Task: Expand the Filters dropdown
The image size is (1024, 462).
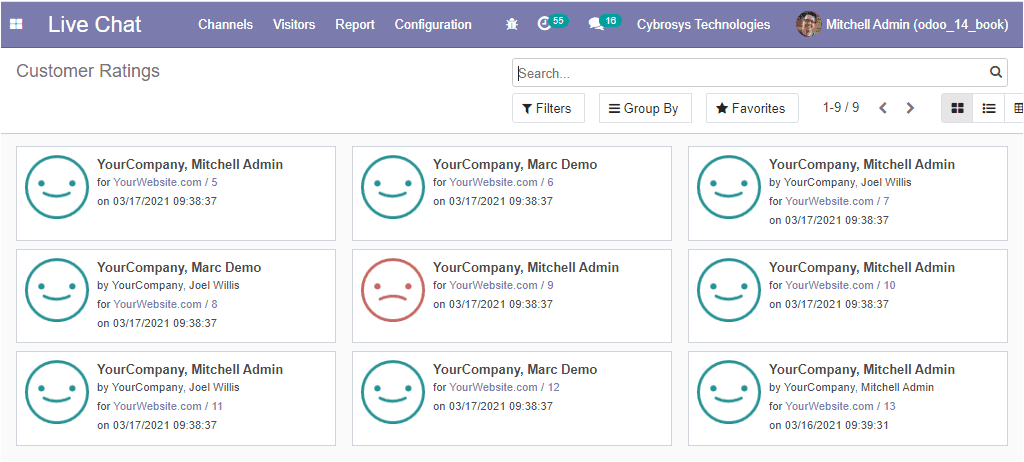Action: tap(548, 108)
